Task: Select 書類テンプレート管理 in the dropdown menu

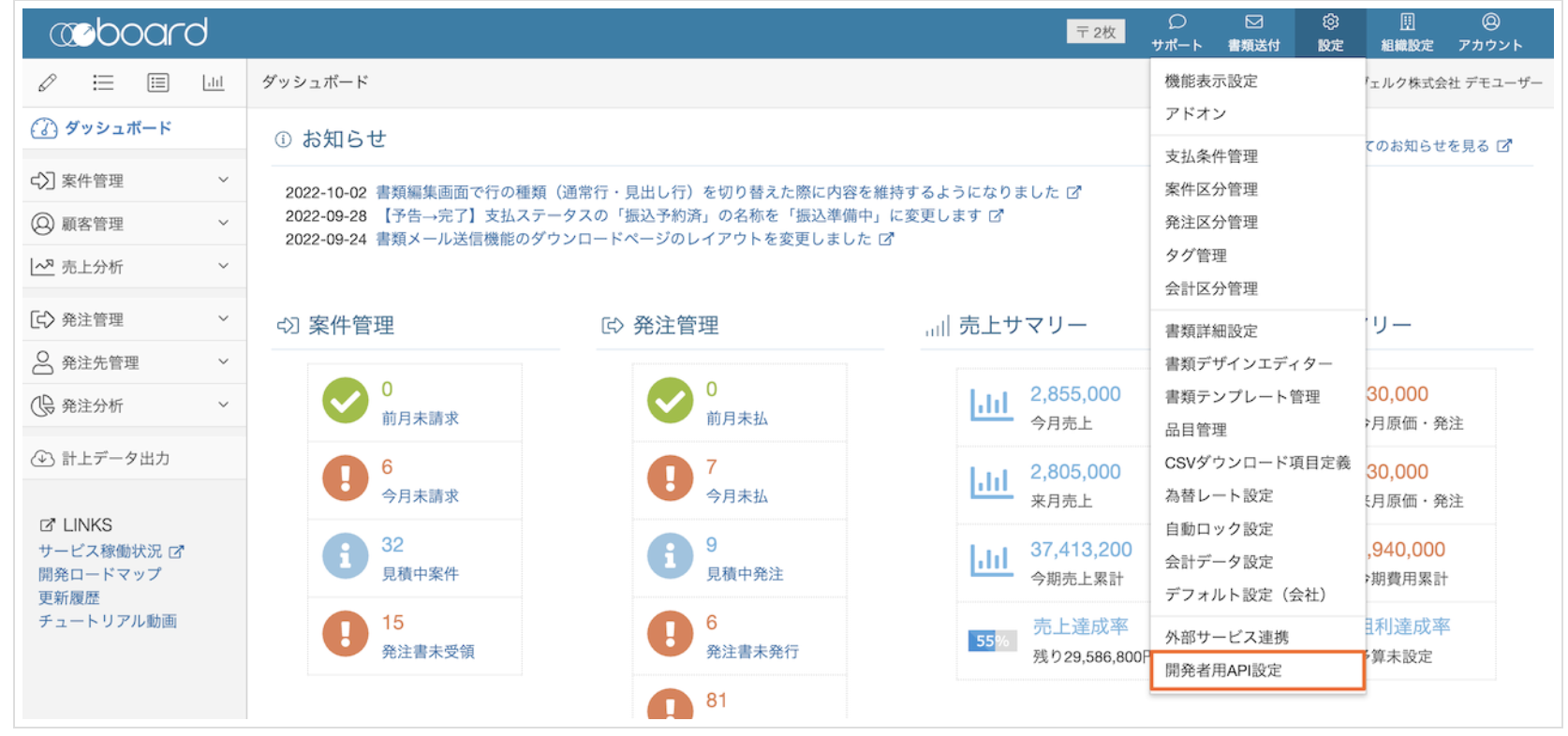Action: pyautogui.click(x=1242, y=397)
